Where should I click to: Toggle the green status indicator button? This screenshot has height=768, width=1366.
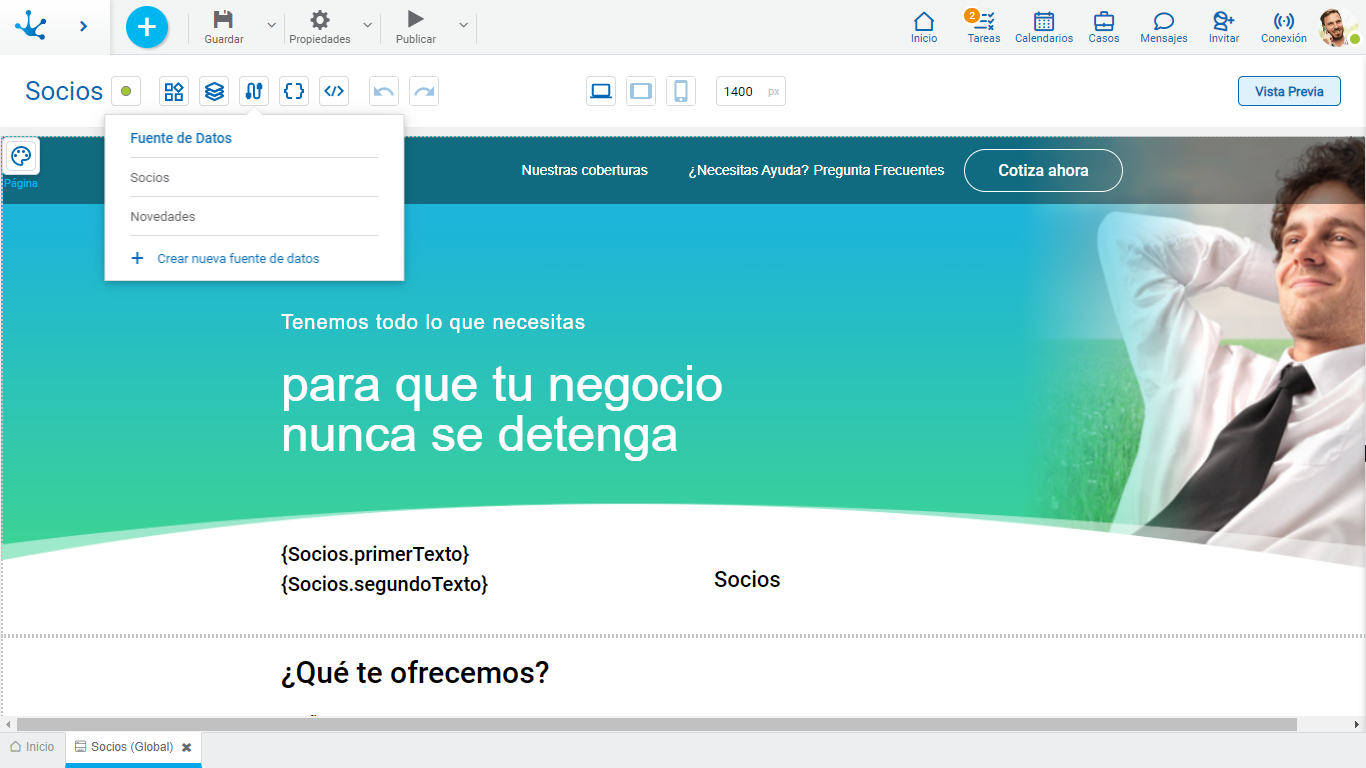pos(126,91)
